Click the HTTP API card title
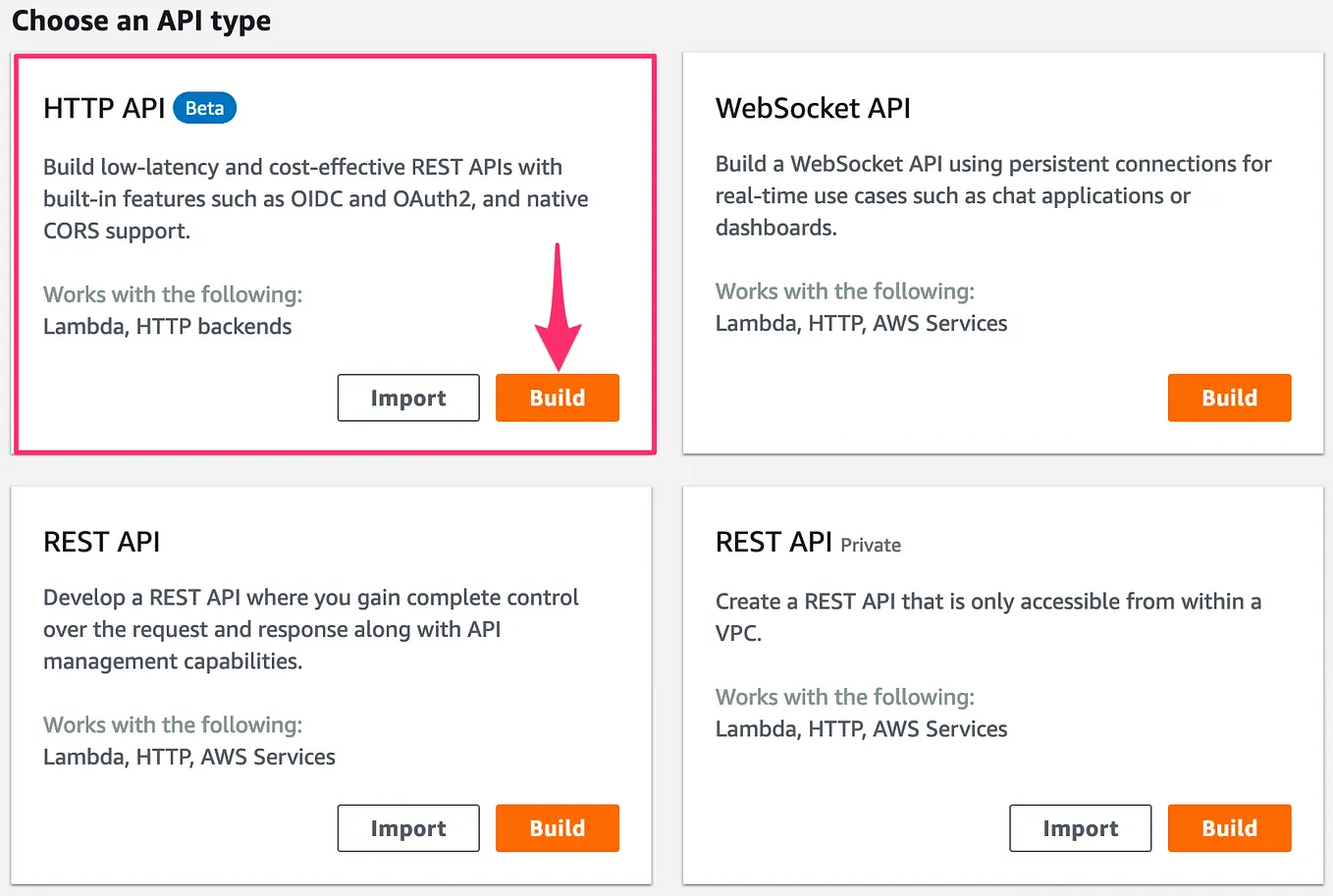Viewport: 1333px width, 896px height. click(x=103, y=108)
